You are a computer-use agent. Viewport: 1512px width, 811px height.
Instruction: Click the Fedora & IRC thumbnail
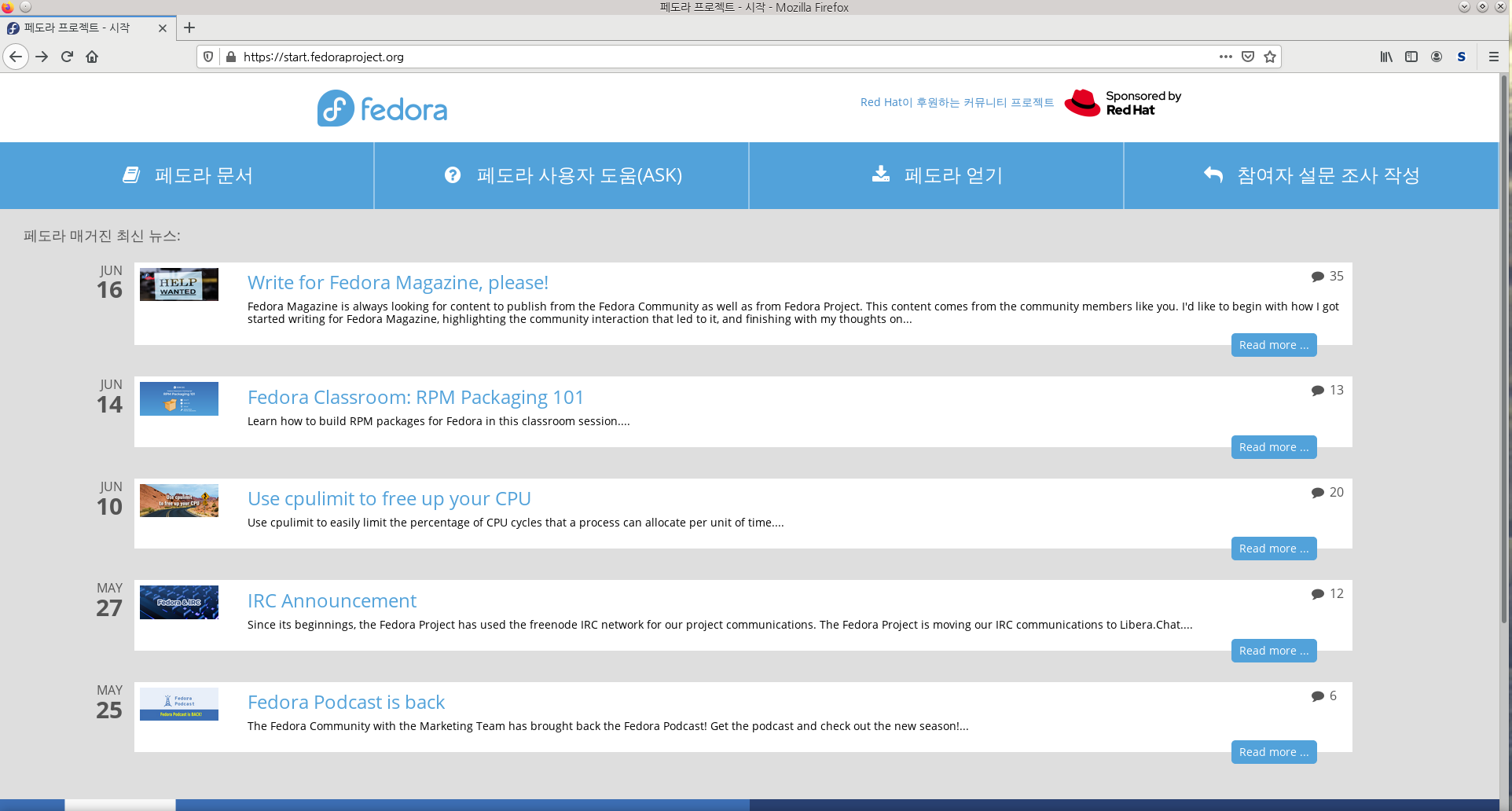tap(179, 602)
